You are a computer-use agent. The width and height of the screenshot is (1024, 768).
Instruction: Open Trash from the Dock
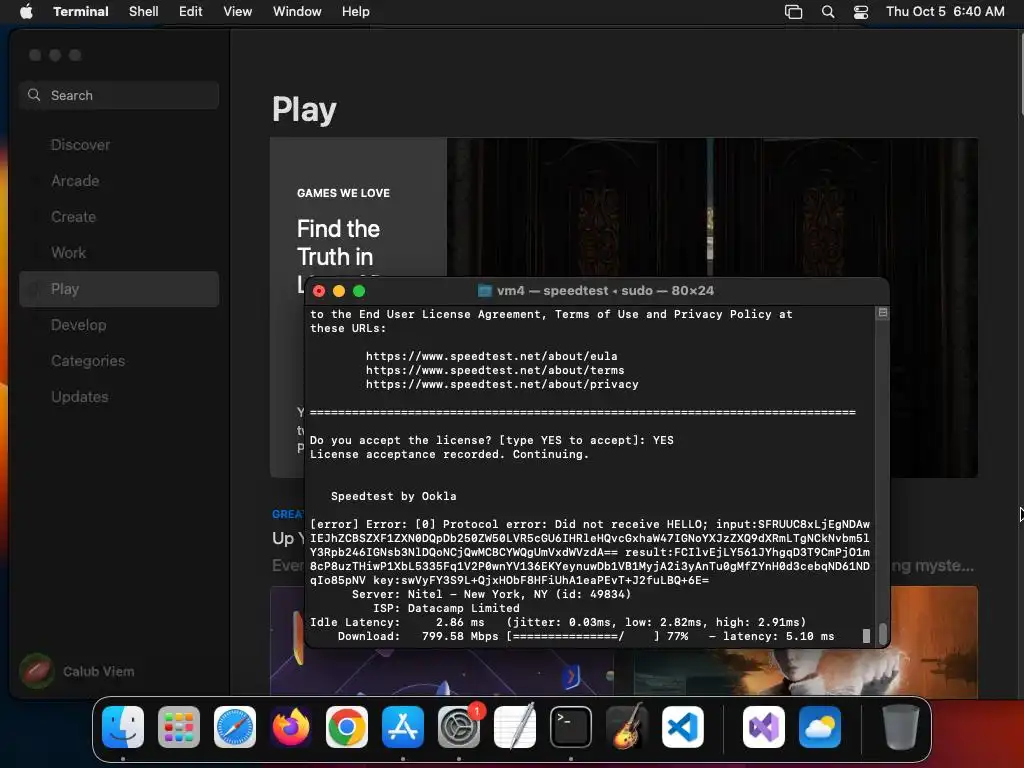[x=901, y=727]
